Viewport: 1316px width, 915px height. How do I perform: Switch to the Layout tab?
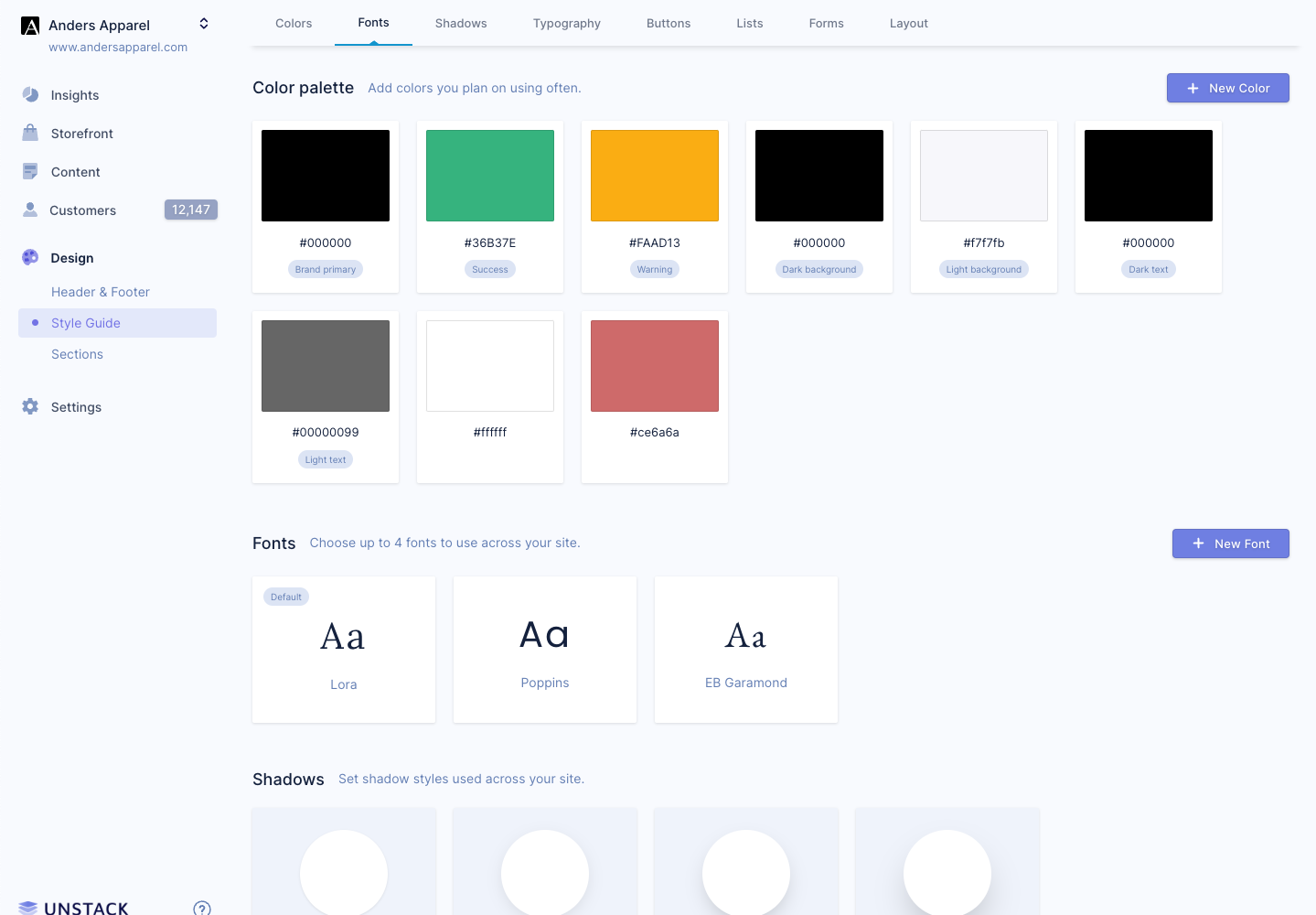point(908,23)
